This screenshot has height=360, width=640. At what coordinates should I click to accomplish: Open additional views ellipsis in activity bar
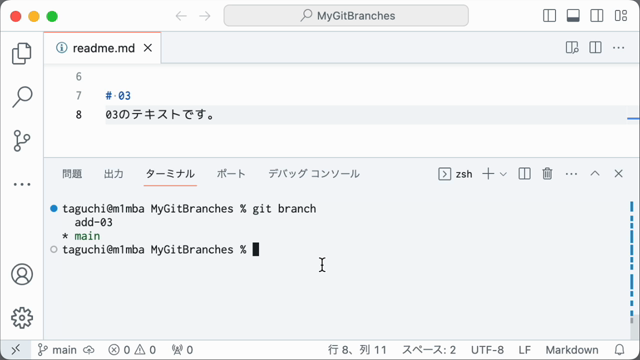[22, 184]
